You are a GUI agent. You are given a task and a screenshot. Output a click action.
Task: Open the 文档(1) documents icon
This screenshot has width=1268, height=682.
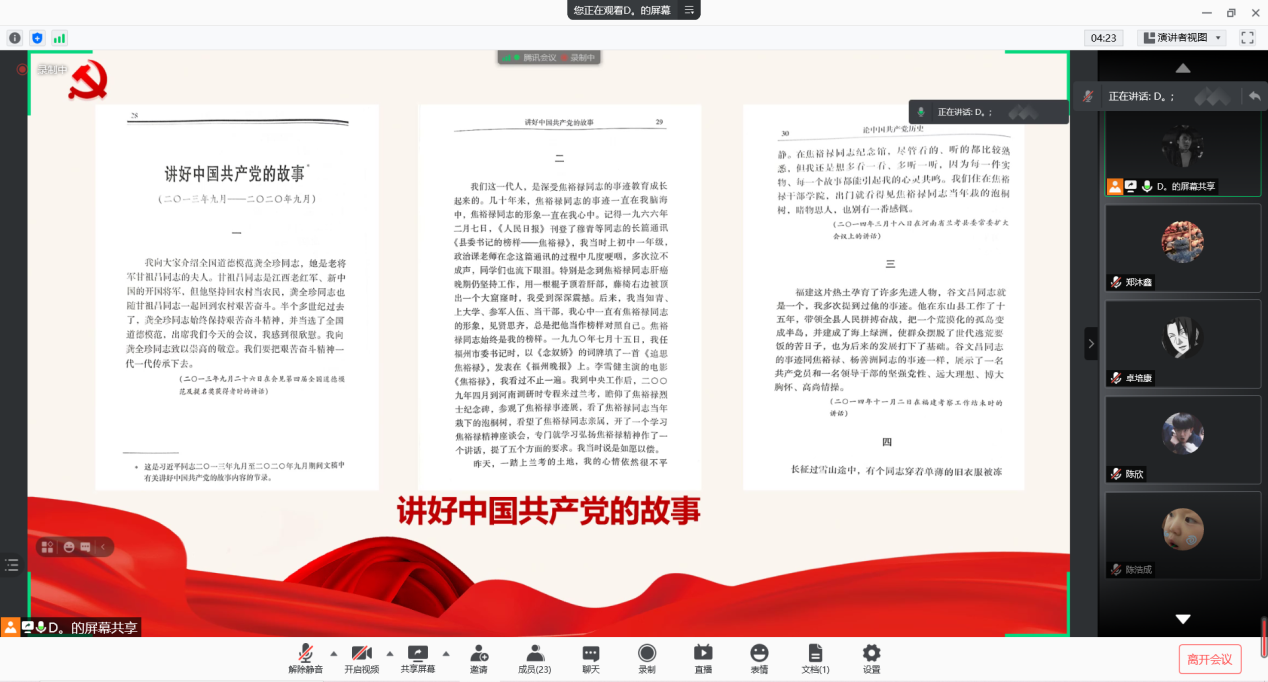[x=815, y=658]
